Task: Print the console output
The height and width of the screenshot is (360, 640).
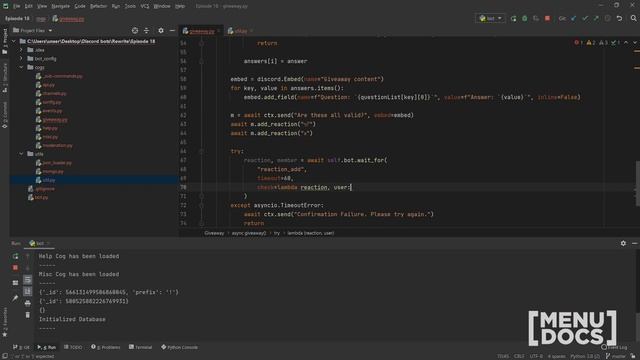Action: tap(27, 303)
